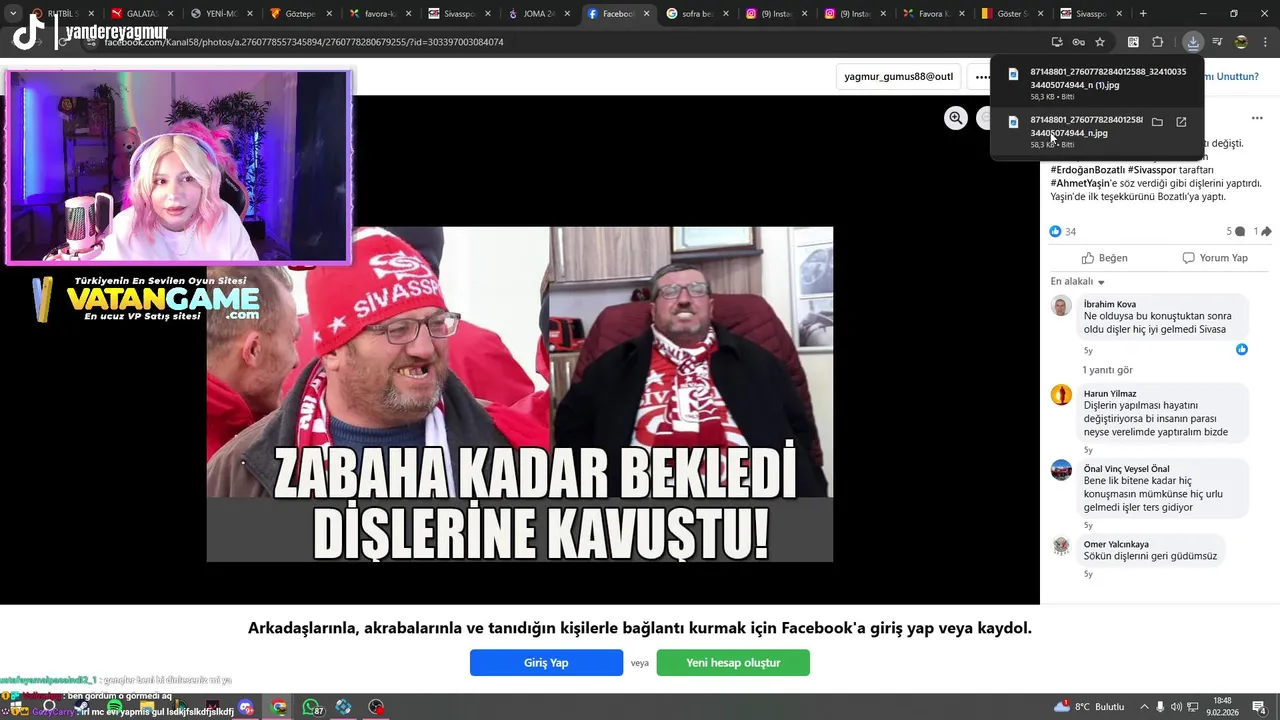Open Önal Vinç Veysel Önal commenter name
The height and width of the screenshot is (720, 1280).
[1126, 469]
